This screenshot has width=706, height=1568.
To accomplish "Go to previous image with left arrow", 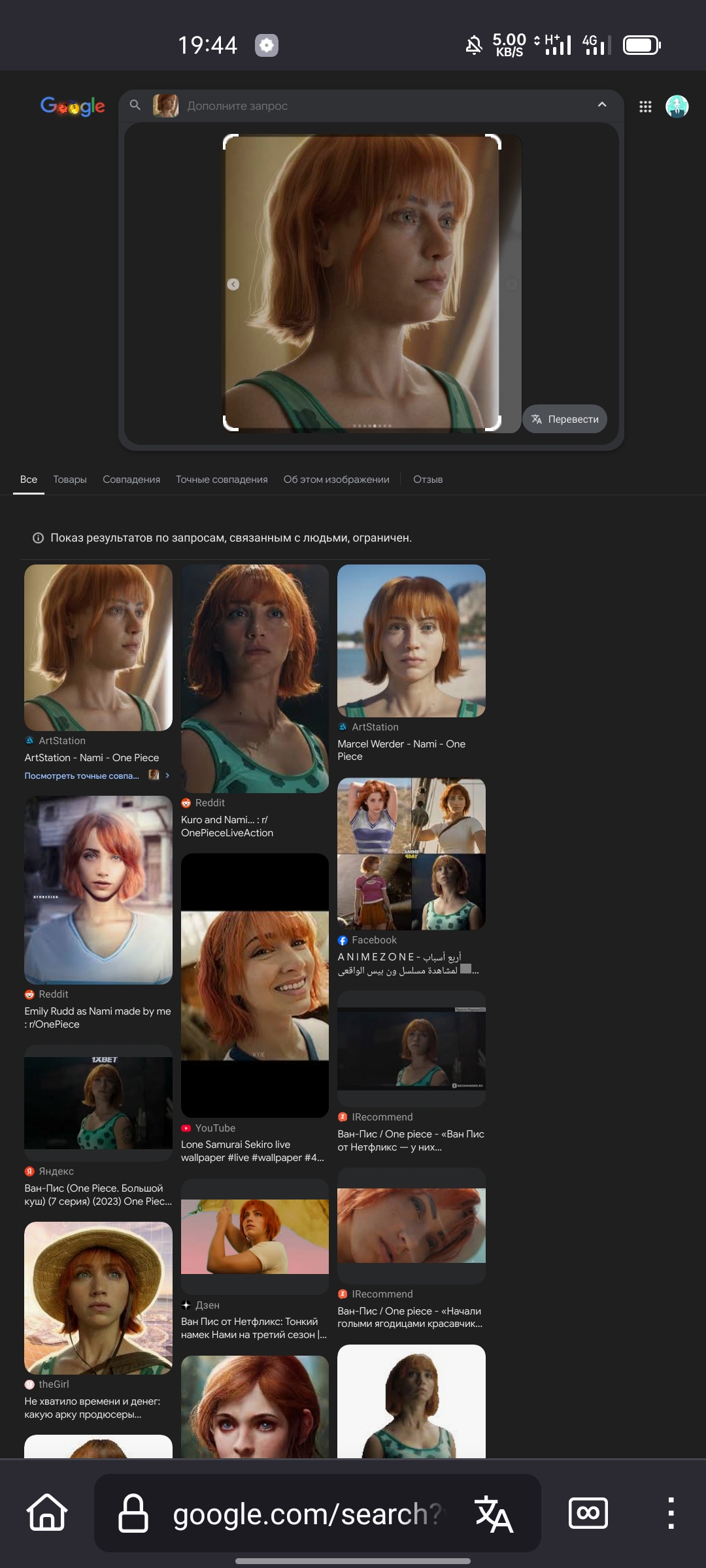I will 233,284.
